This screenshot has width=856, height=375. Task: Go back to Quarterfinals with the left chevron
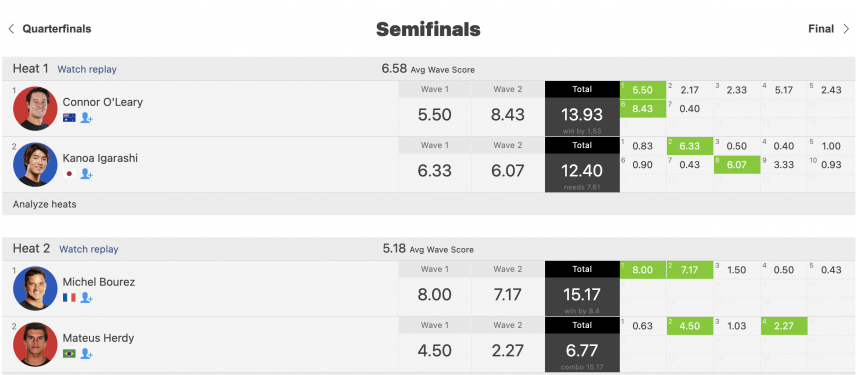pyautogui.click(x=11, y=29)
